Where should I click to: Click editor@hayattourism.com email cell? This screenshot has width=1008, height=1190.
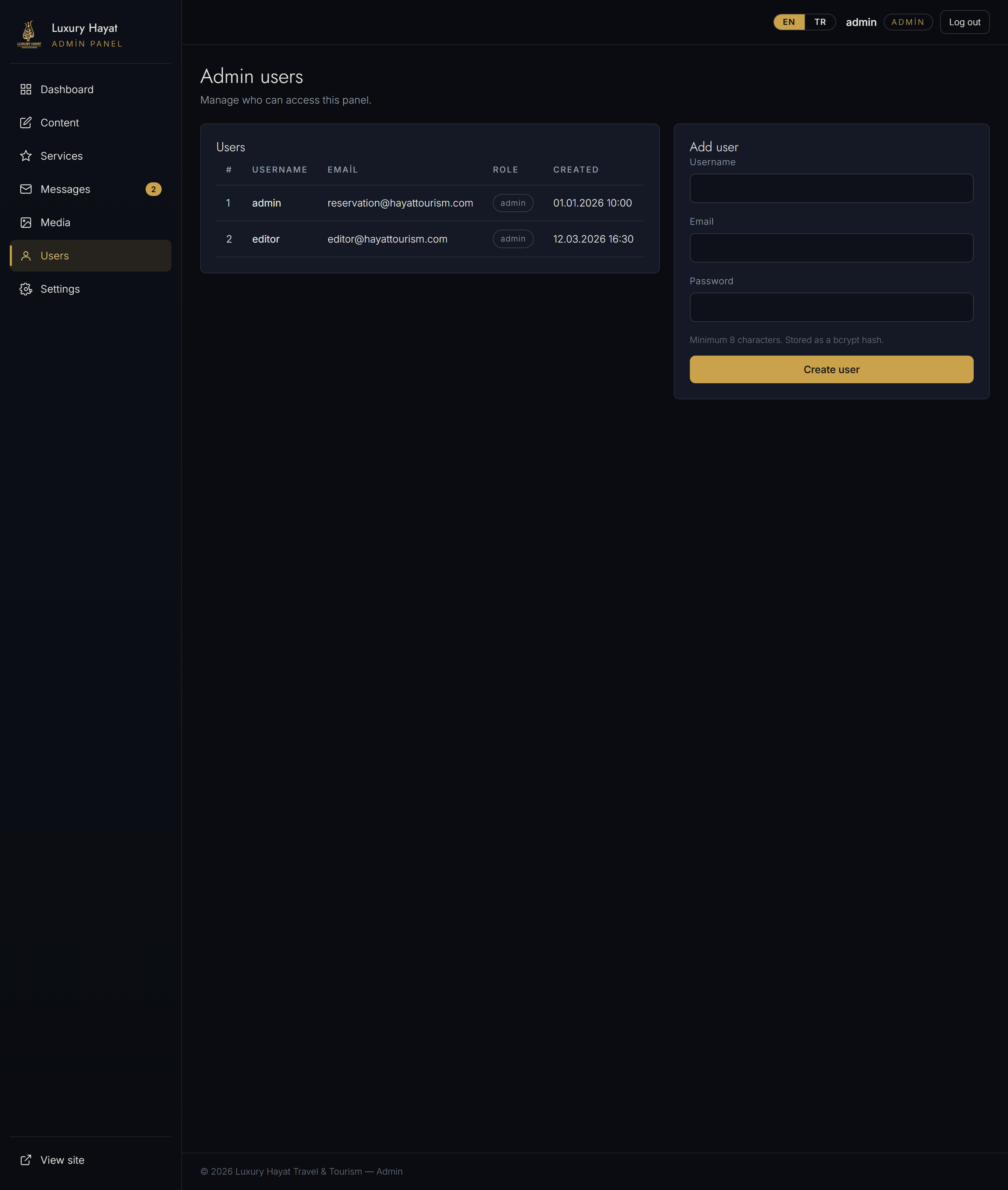pyautogui.click(x=387, y=239)
